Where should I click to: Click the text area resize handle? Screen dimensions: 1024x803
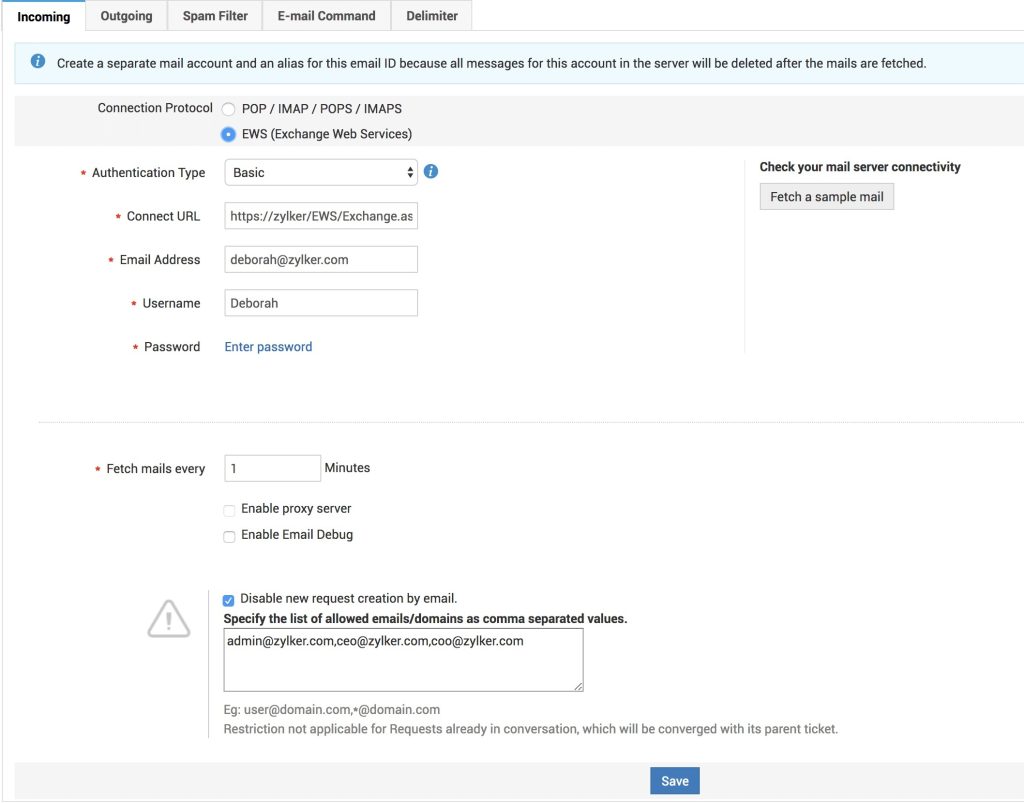578,686
